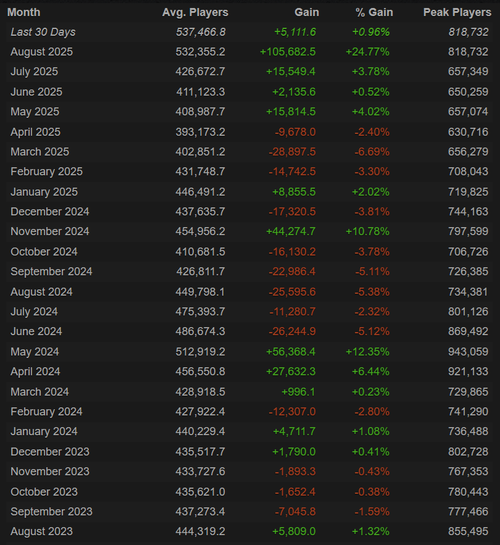Click the +996.1 March 2024 gain
Viewport: 500px width, 545px height.
(x=298, y=392)
